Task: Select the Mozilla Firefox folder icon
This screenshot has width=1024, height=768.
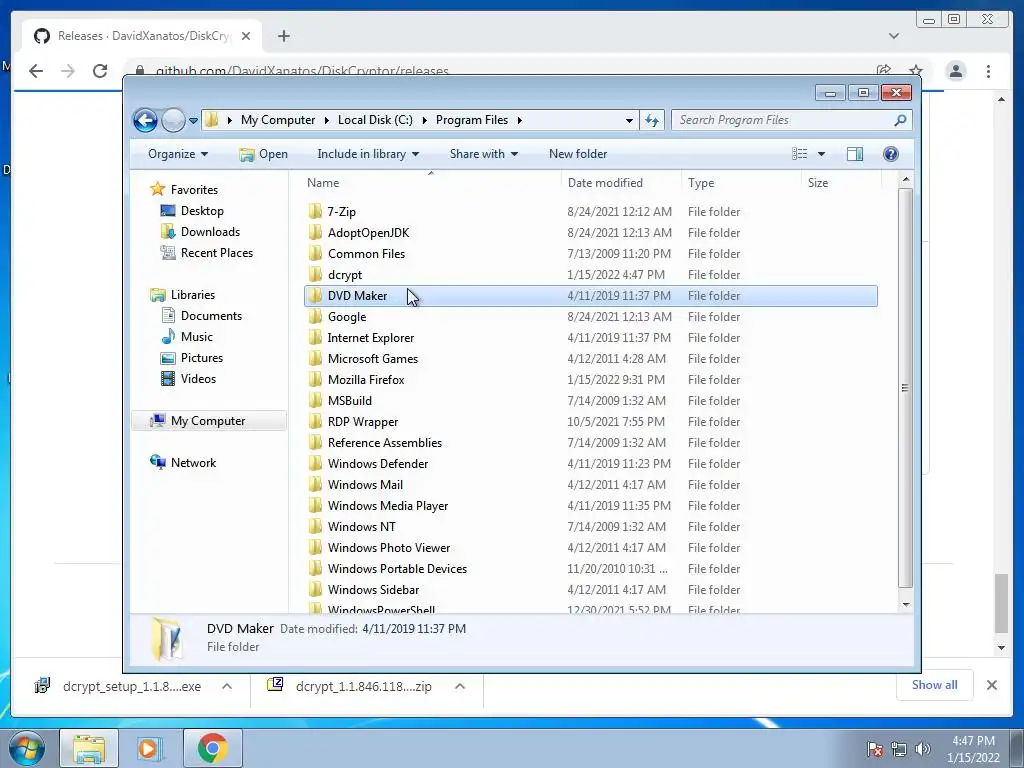Action: [315, 379]
